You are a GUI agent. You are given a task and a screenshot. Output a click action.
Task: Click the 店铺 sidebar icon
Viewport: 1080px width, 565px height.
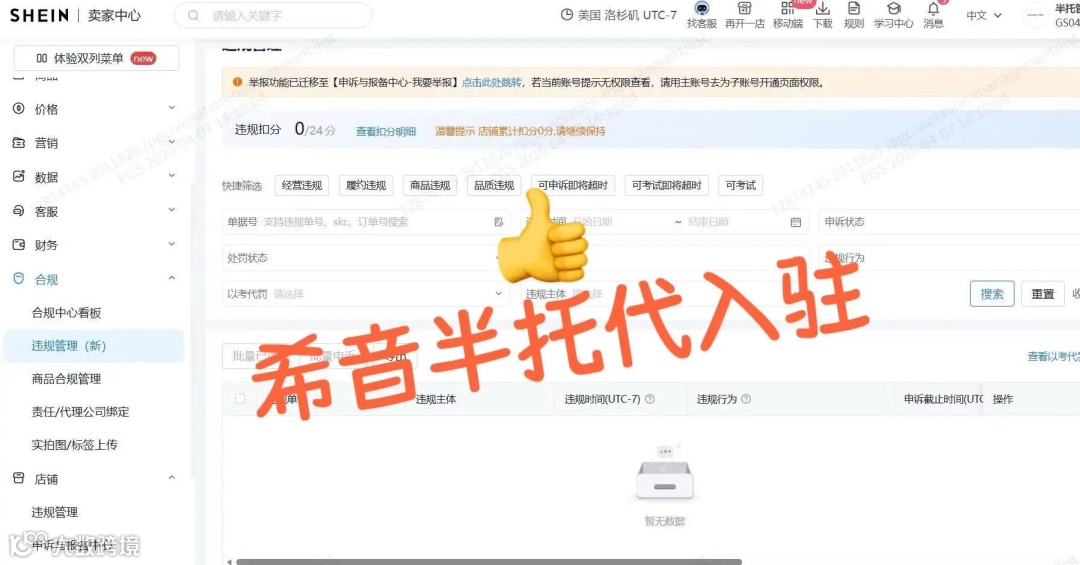pos(19,478)
